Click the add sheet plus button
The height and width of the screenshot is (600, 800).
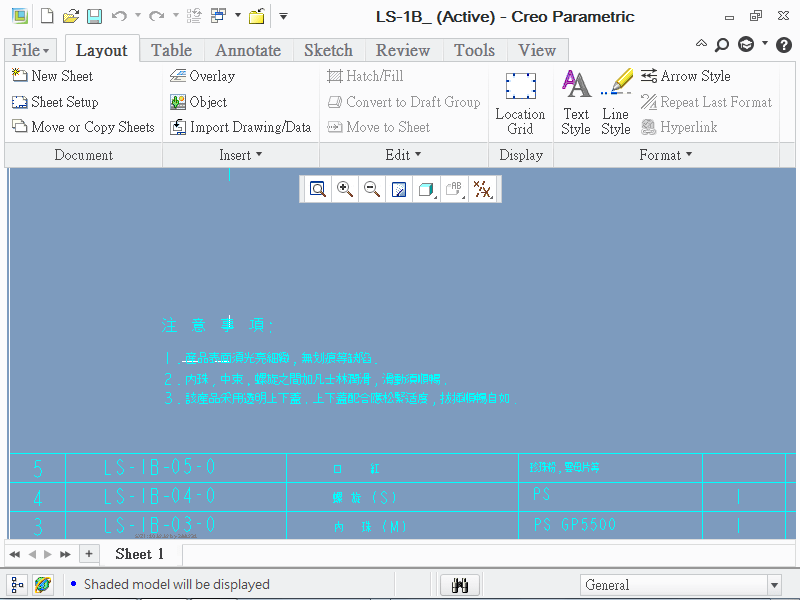click(89, 554)
